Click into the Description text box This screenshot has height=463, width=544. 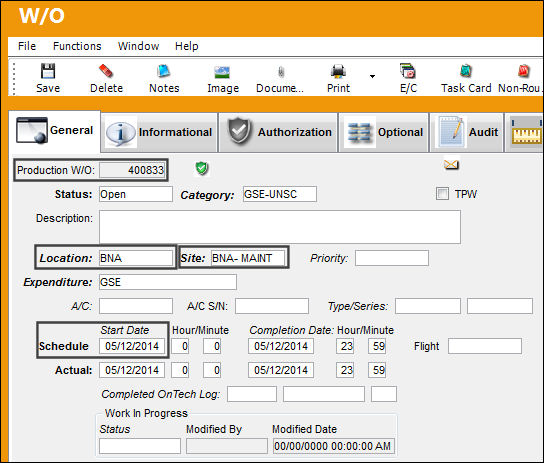click(280, 227)
